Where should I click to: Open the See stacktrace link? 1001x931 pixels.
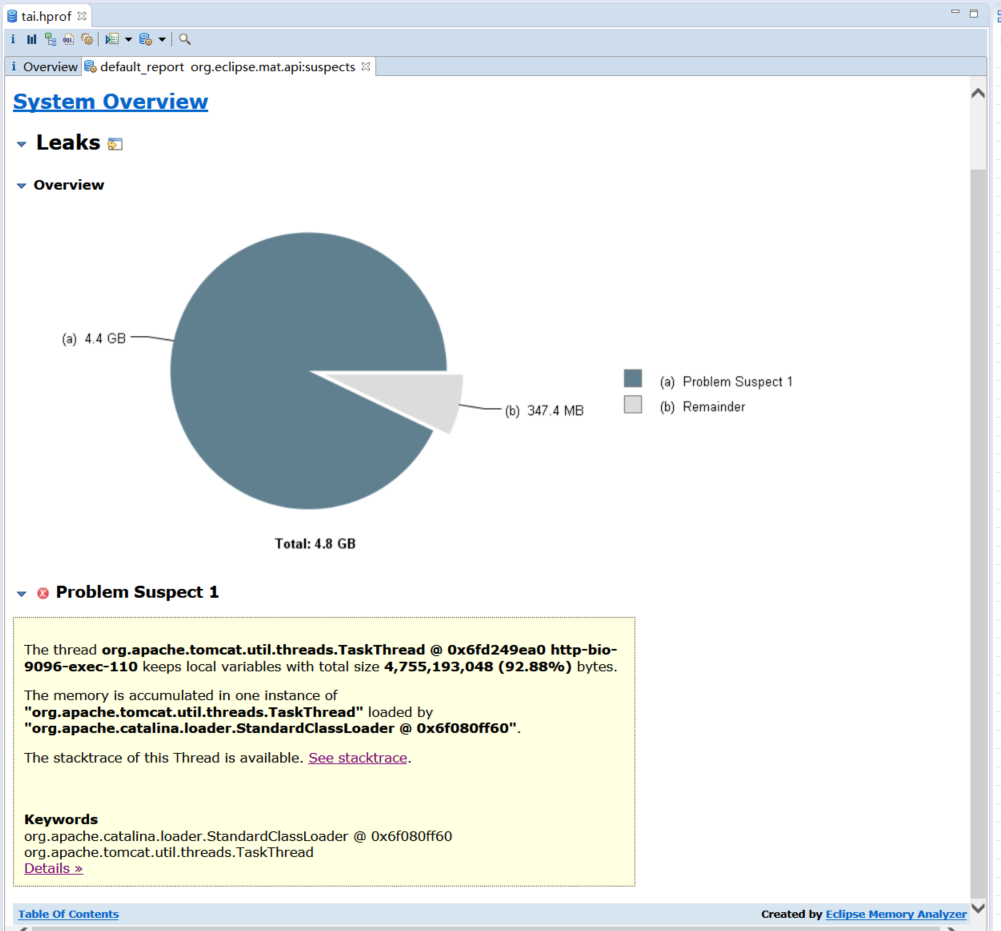[x=358, y=758]
